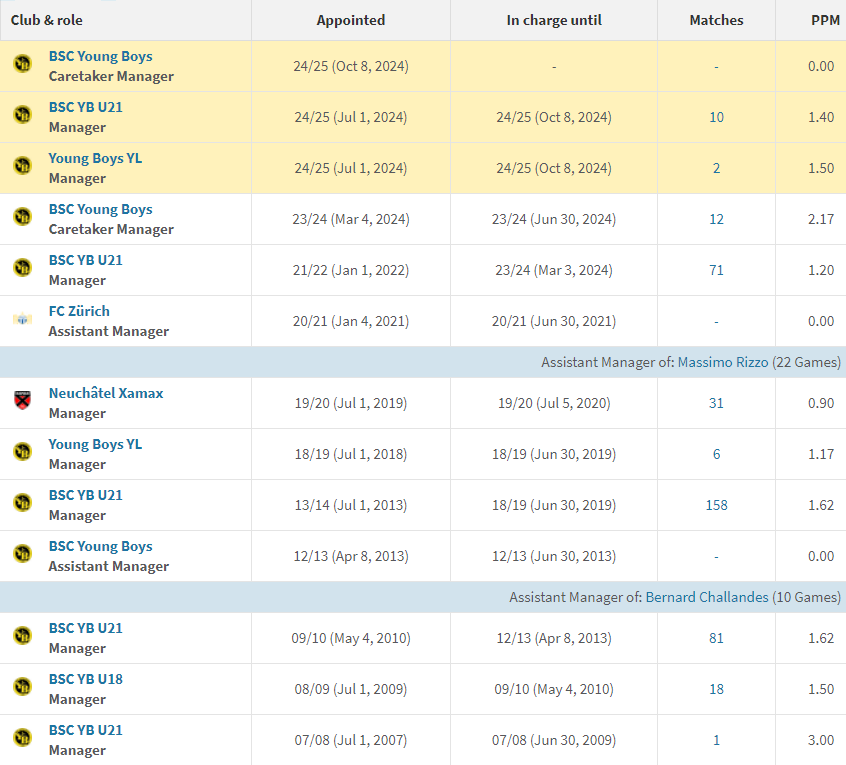Screen dimensions: 846x765
Task: View the 158 matches link
Action: (x=716, y=505)
